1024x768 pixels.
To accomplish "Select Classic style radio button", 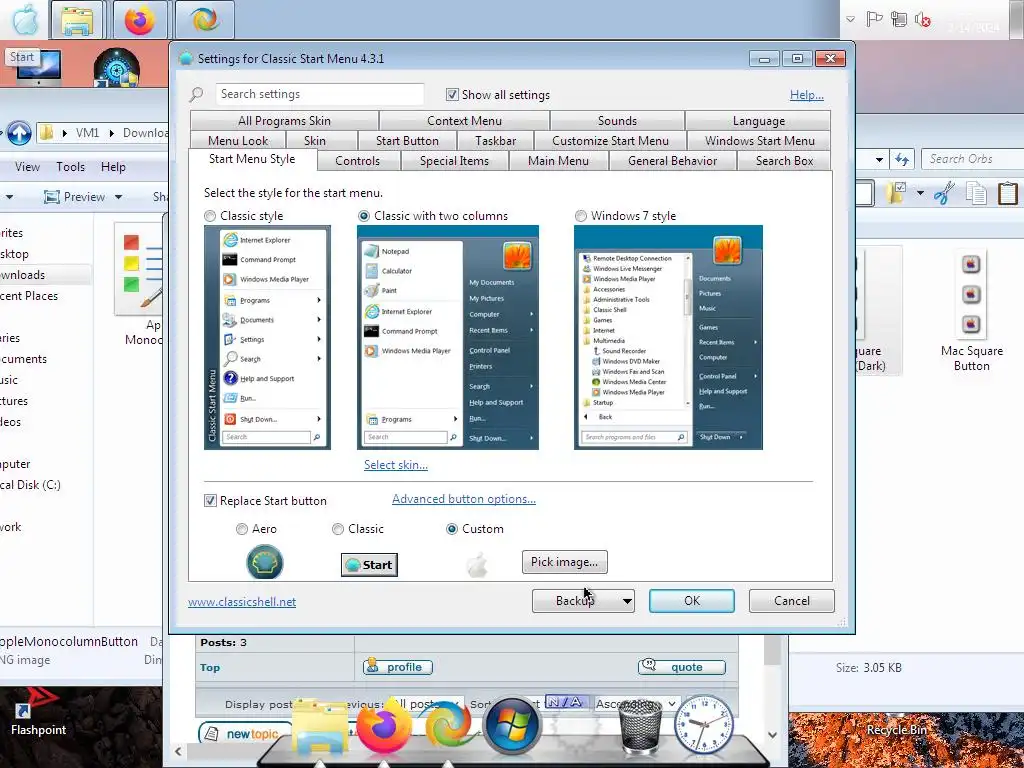I will 210,216.
